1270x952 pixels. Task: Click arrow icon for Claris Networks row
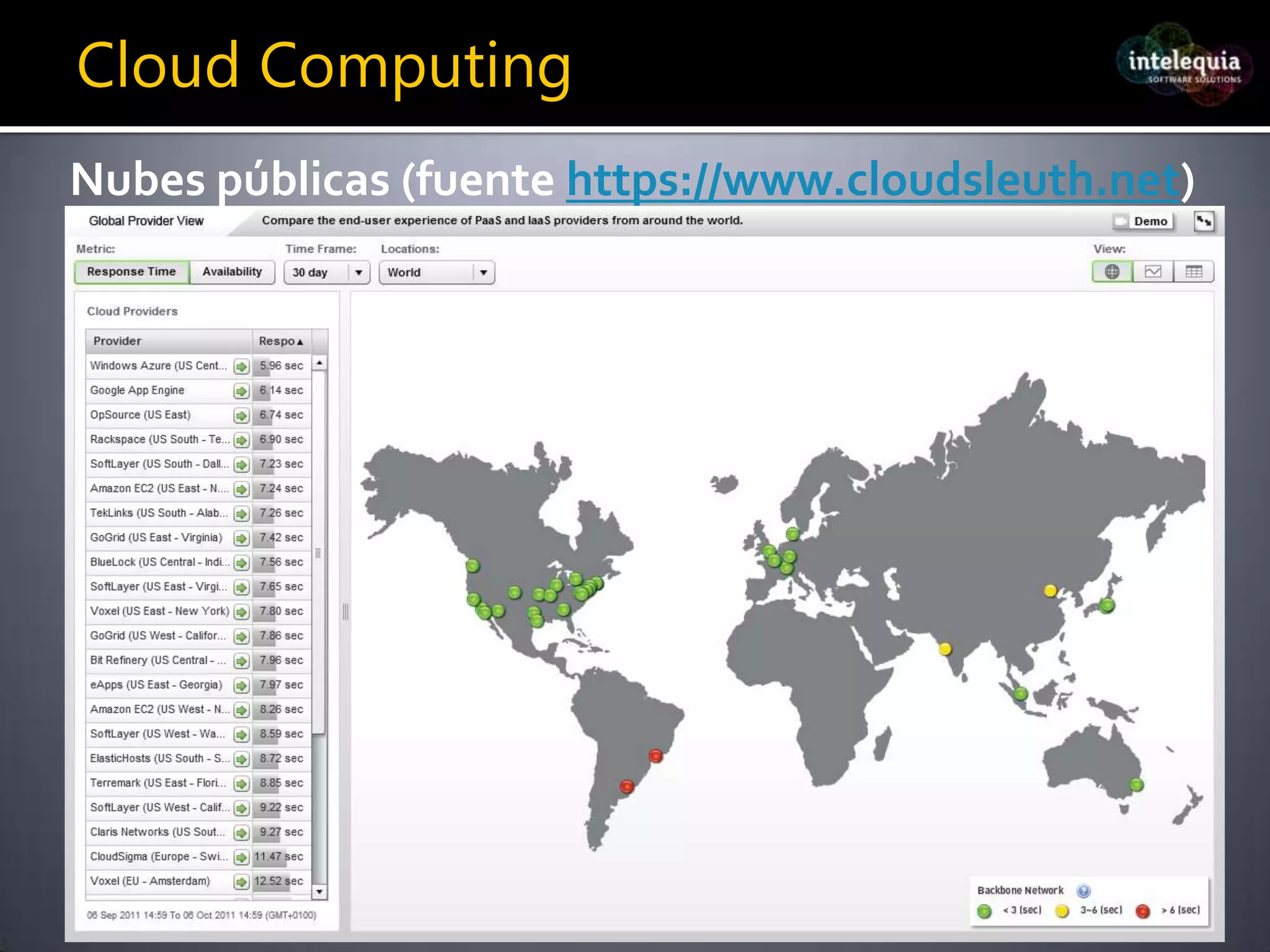(x=241, y=833)
